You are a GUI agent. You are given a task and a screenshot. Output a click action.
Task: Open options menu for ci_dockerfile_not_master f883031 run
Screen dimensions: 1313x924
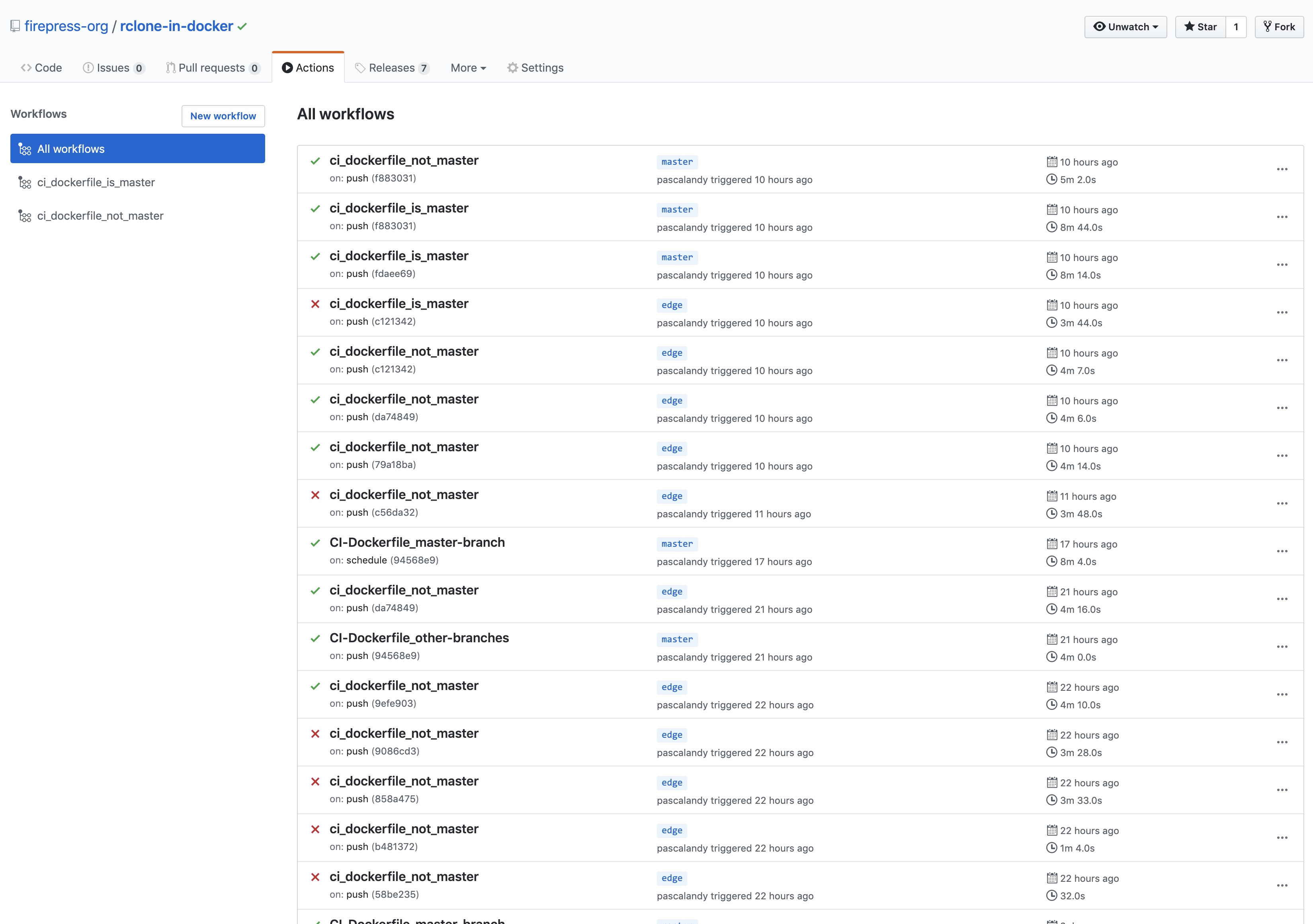(x=1282, y=169)
